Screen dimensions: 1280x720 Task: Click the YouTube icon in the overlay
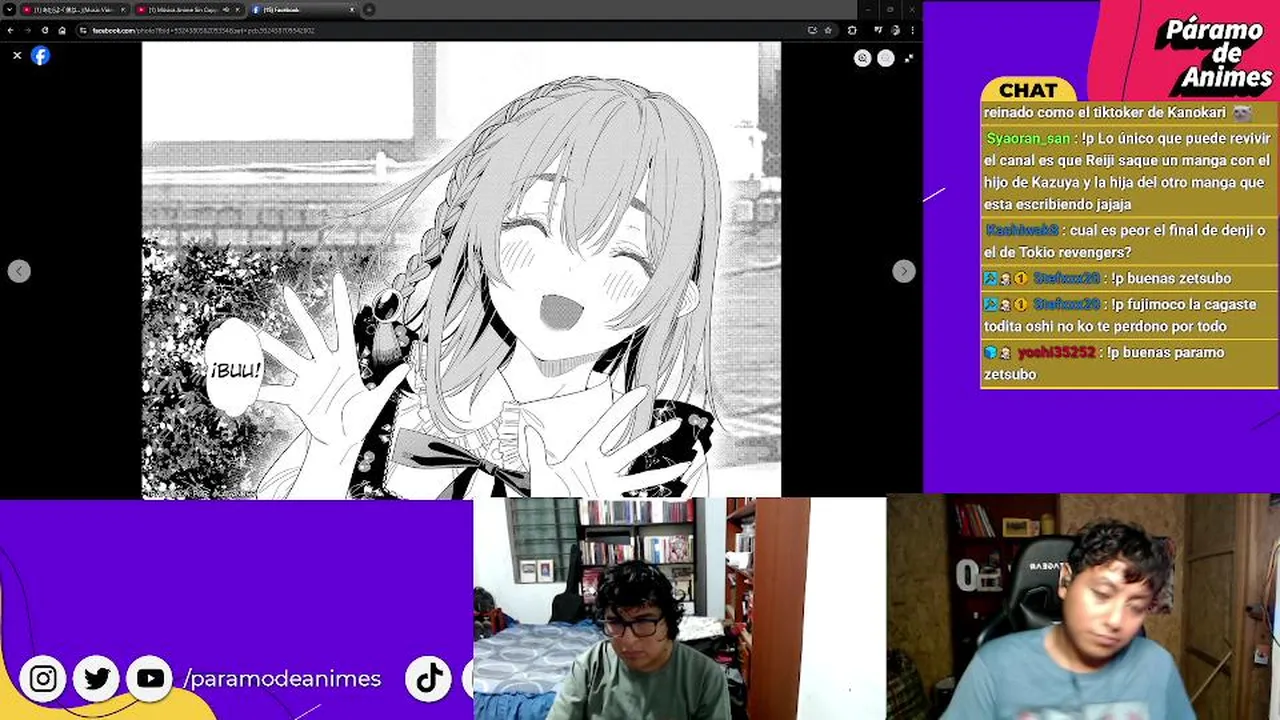[x=150, y=679]
